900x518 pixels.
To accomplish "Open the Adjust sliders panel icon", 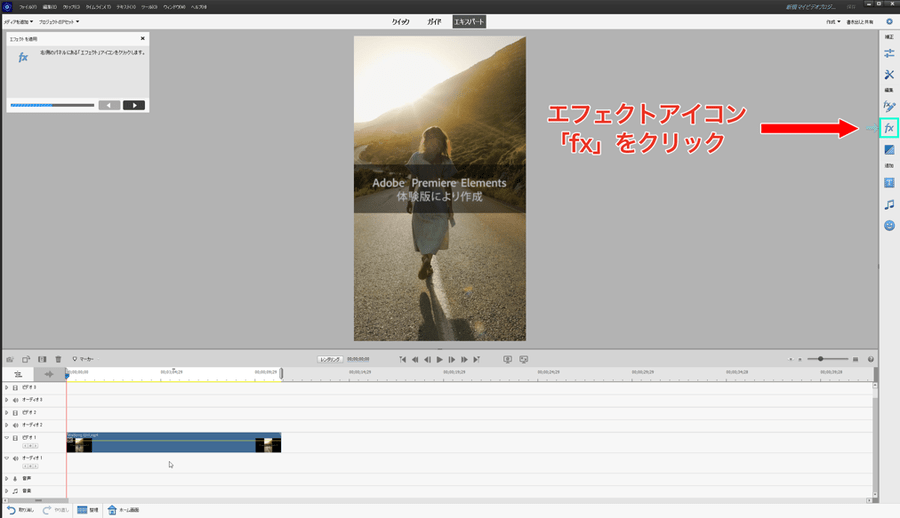I will tap(889, 53).
